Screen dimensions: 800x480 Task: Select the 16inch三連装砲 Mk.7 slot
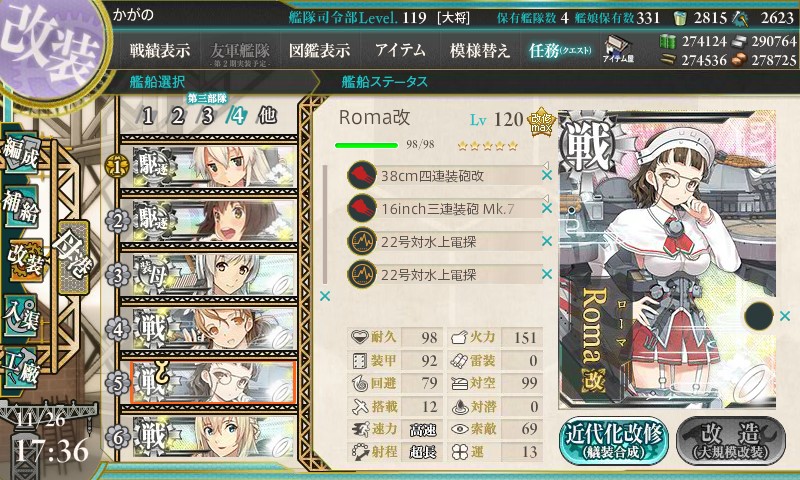[x=444, y=209]
